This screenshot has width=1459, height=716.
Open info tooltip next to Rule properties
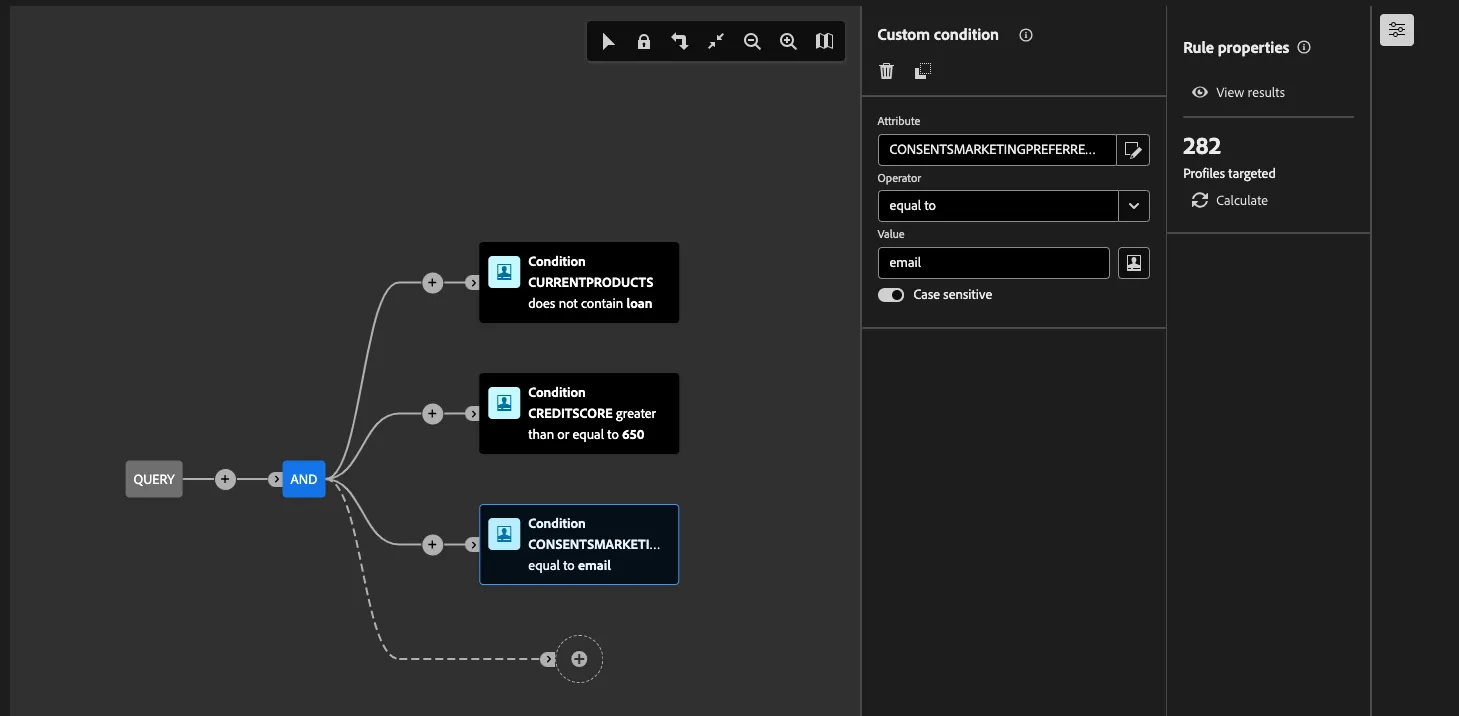[1304, 48]
